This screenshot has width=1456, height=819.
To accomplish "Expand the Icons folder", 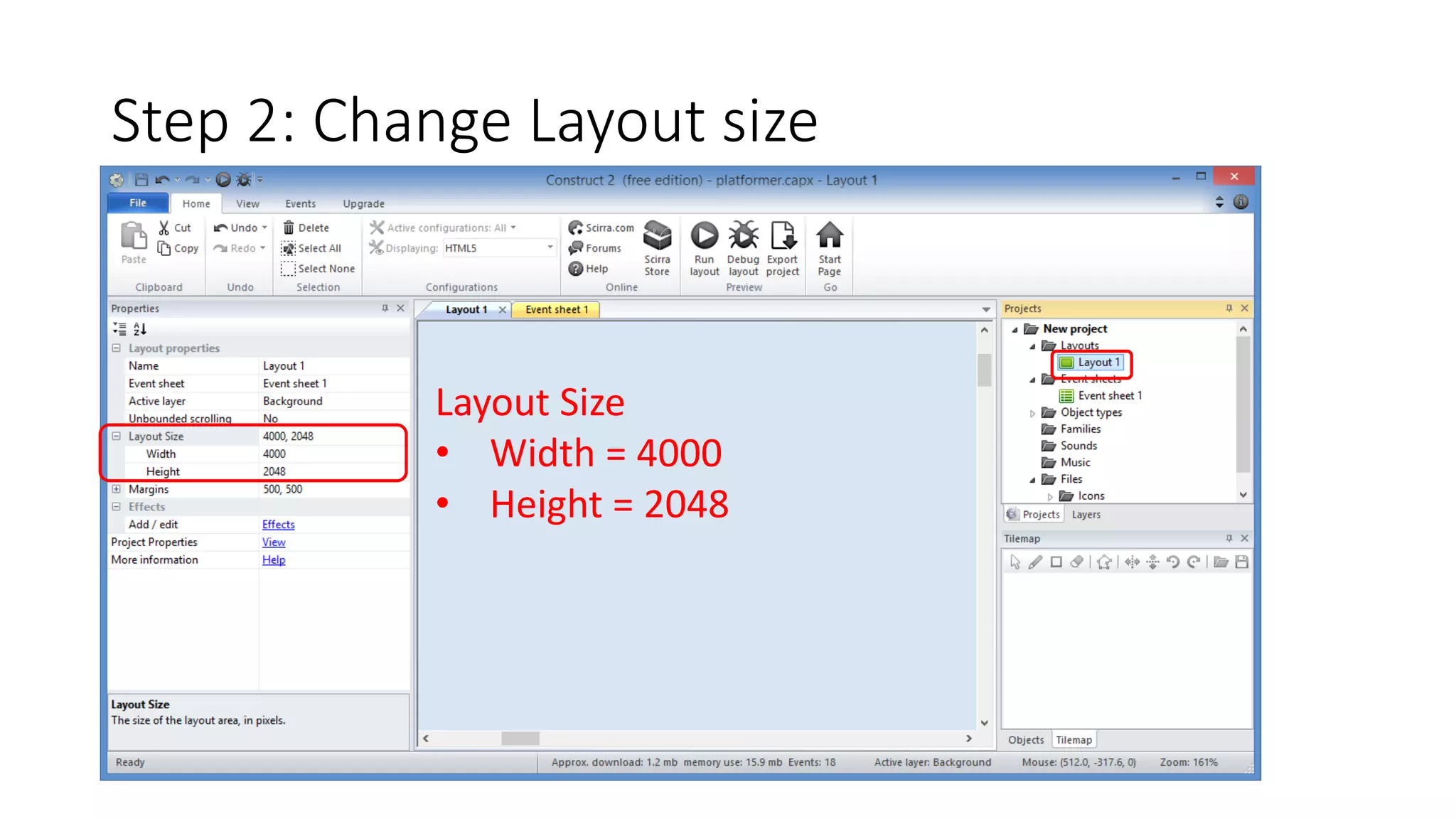I will coord(1050,496).
